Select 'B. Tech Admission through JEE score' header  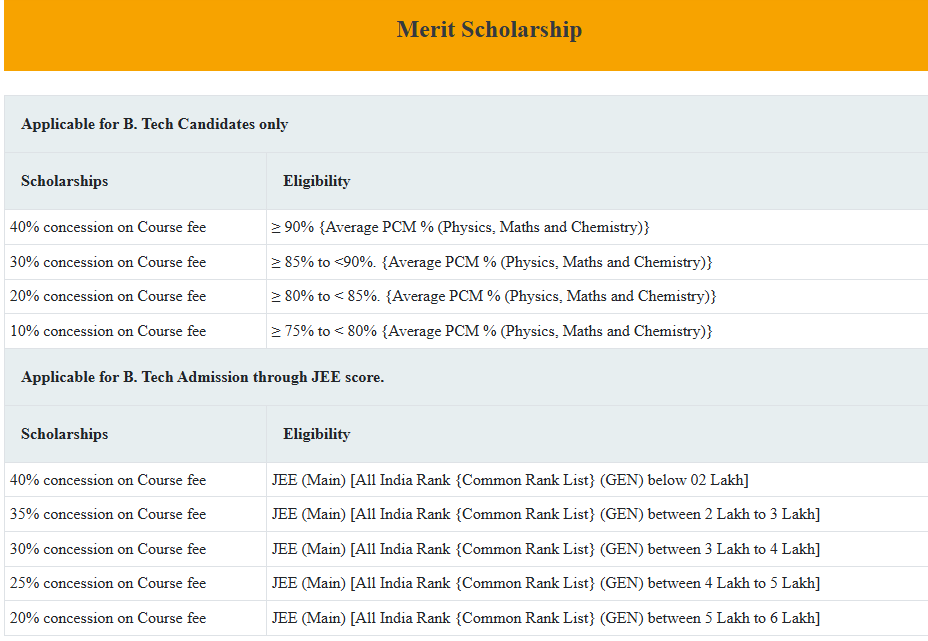click(202, 377)
